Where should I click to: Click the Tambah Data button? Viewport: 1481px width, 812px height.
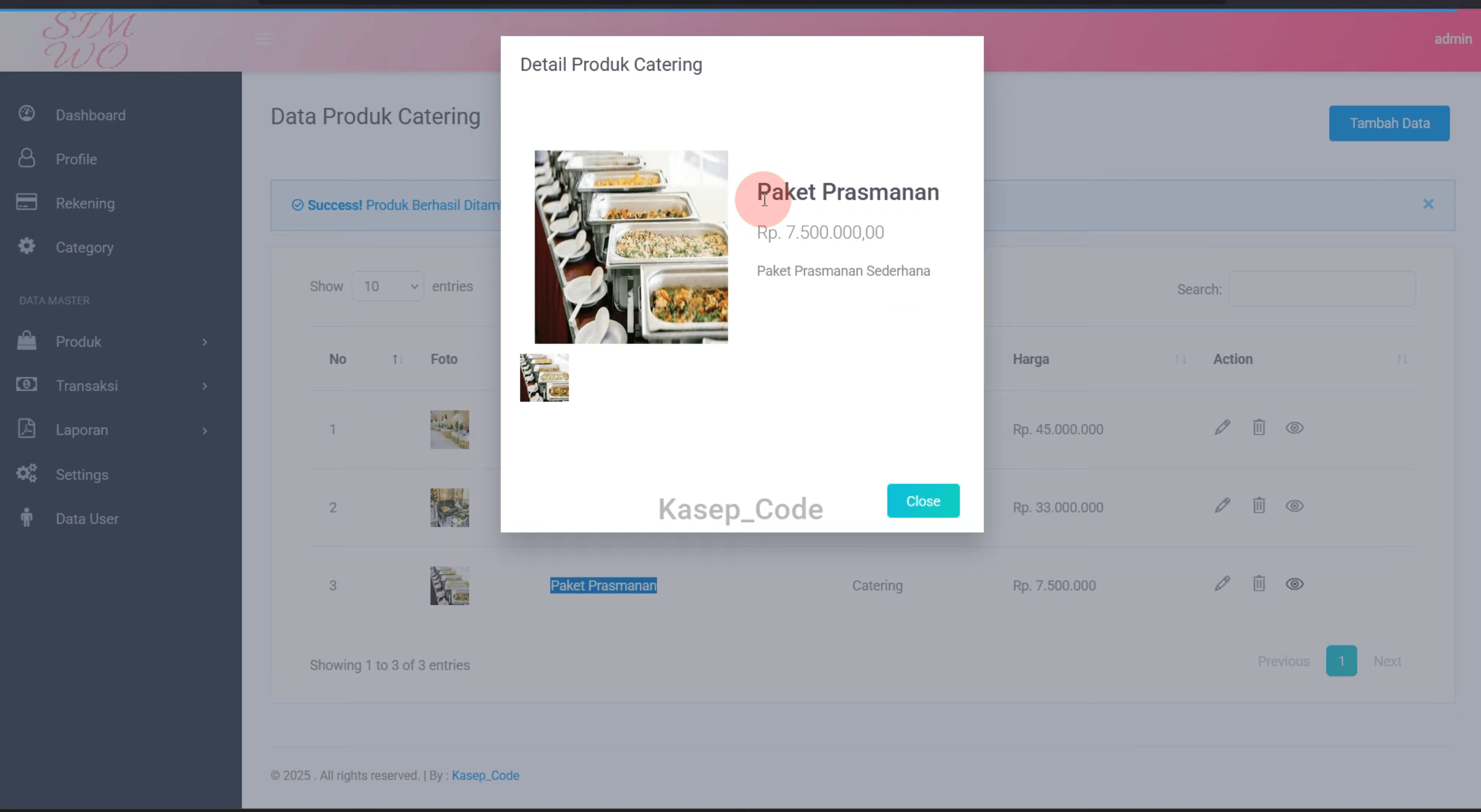click(1389, 123)
